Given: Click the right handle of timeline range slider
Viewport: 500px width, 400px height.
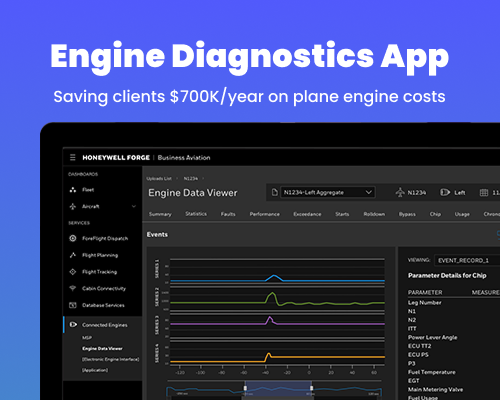Looking at the screenshot, I should (311, 388).
